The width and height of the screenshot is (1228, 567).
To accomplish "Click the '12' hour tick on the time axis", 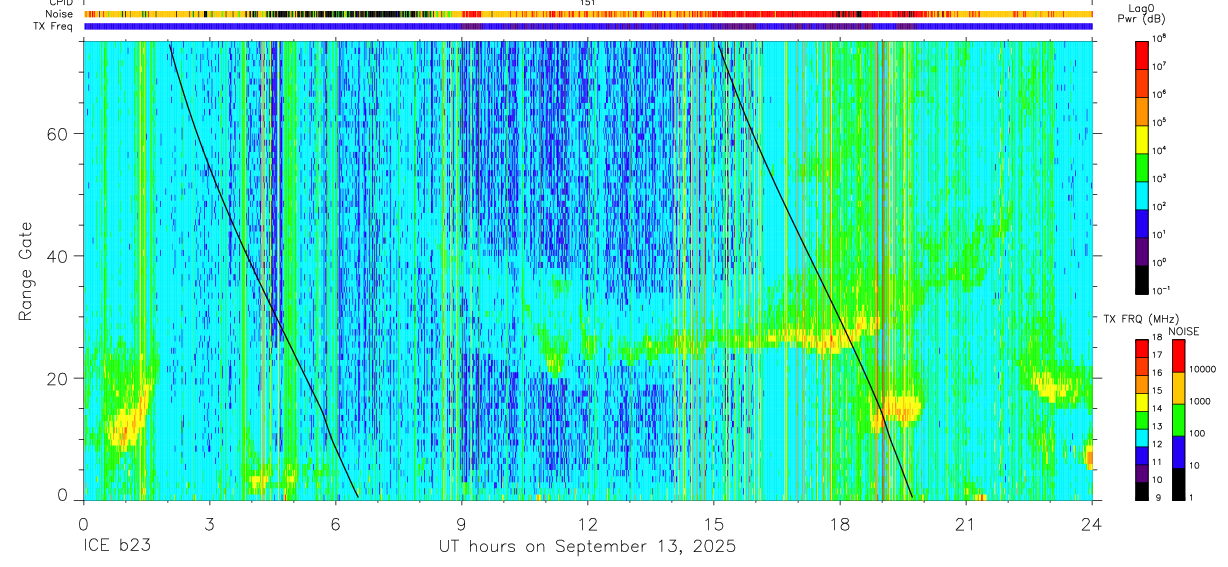I will [588, 525].
